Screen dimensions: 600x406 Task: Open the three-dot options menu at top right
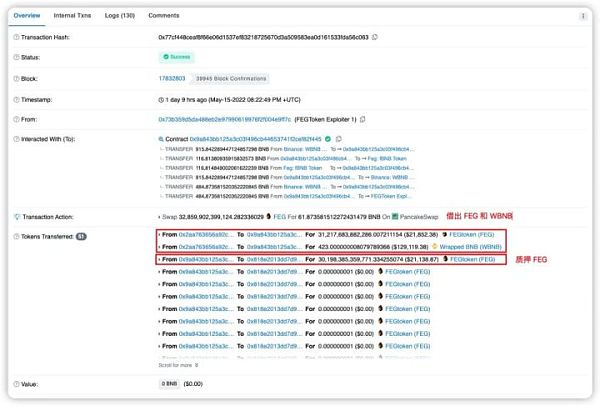tap(584, 15)
